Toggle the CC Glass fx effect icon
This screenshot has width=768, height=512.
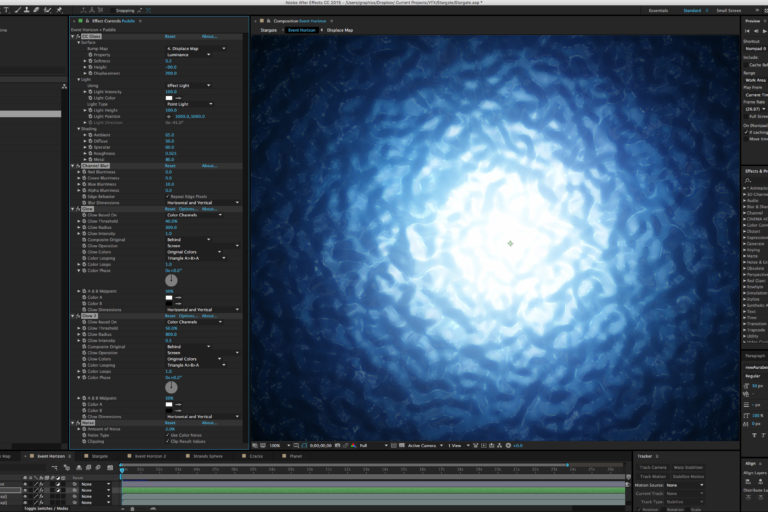tap(79, 35)
